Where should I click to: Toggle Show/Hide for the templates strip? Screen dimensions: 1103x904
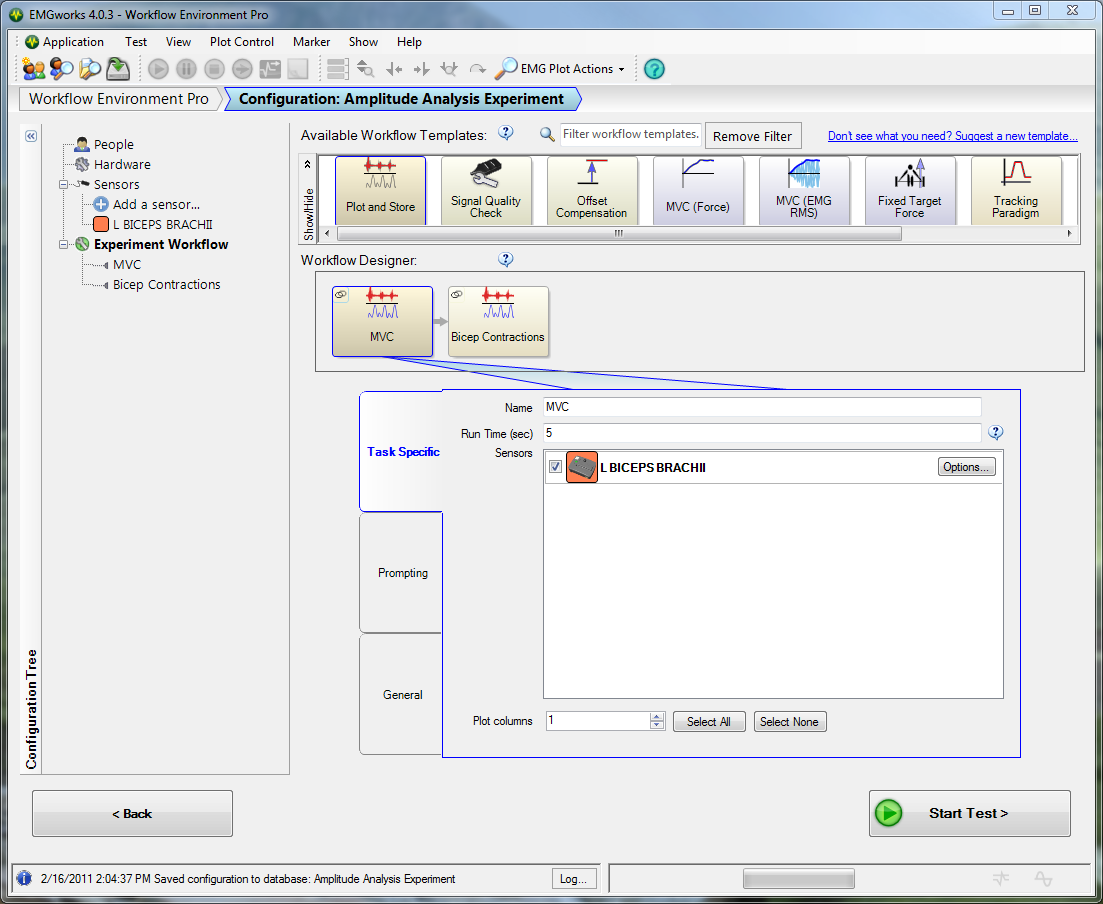[x=308, y=199]
